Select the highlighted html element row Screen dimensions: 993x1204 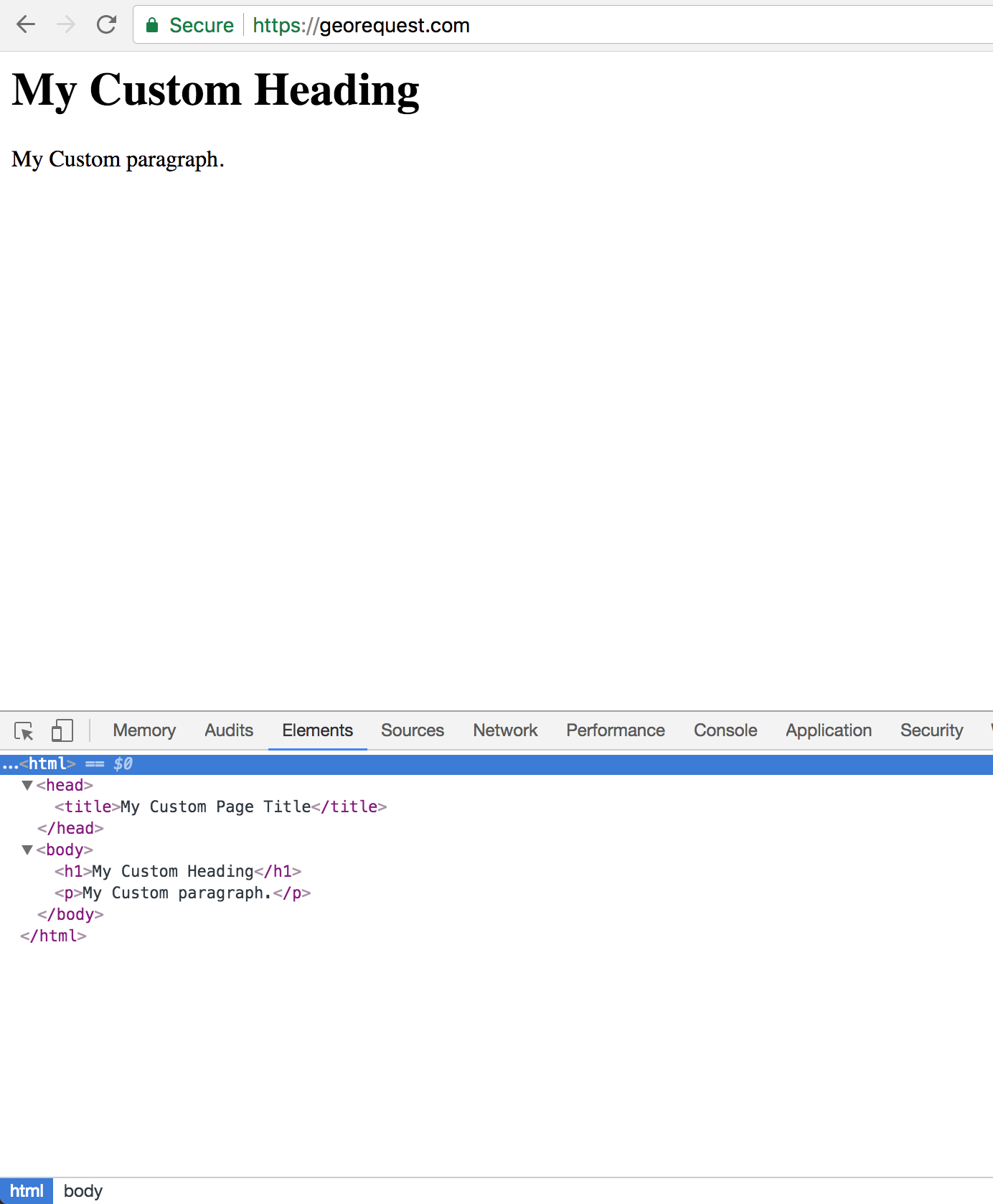[x=496, y=764]
